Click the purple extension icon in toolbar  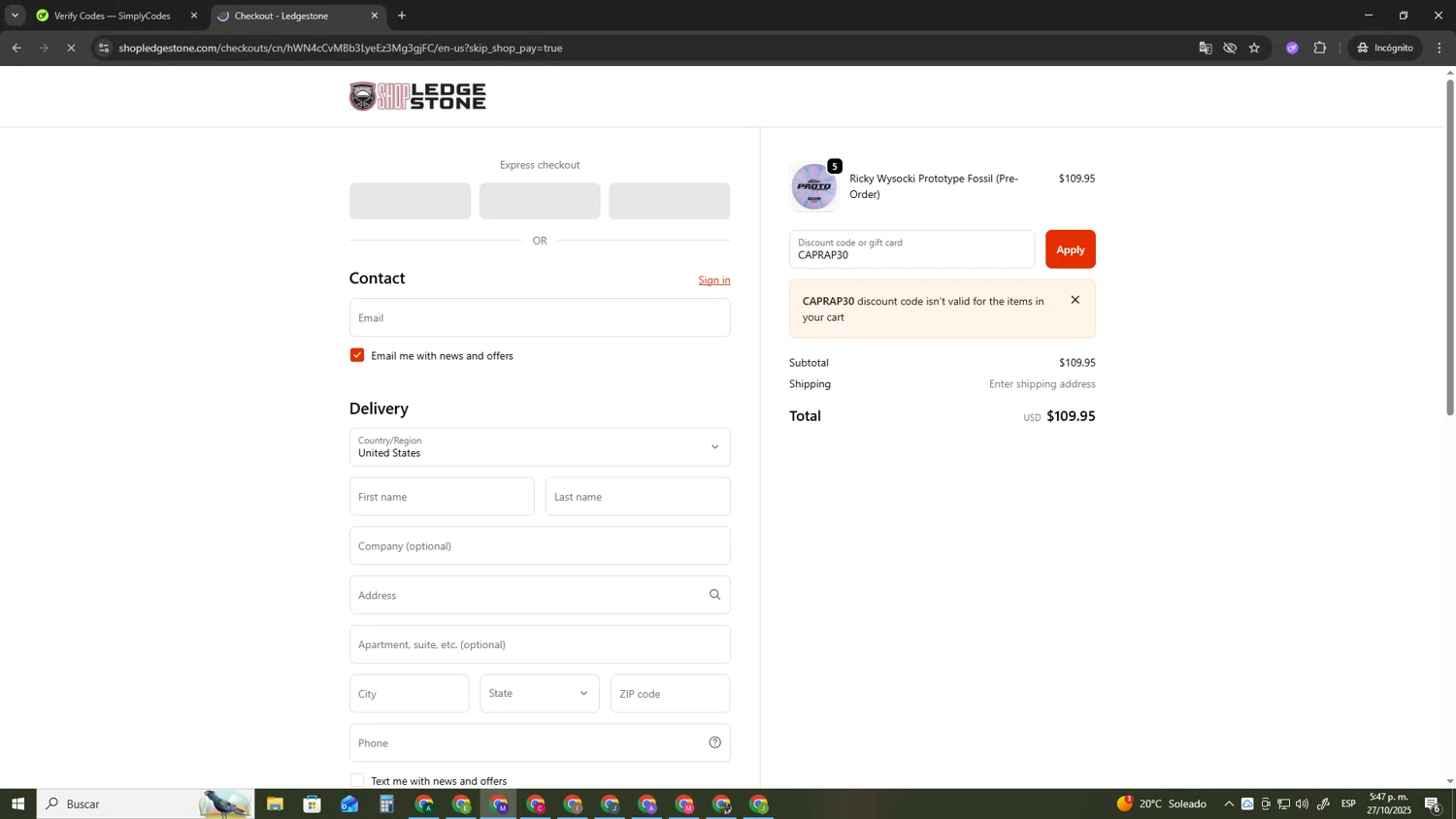tap(1292, 48)
